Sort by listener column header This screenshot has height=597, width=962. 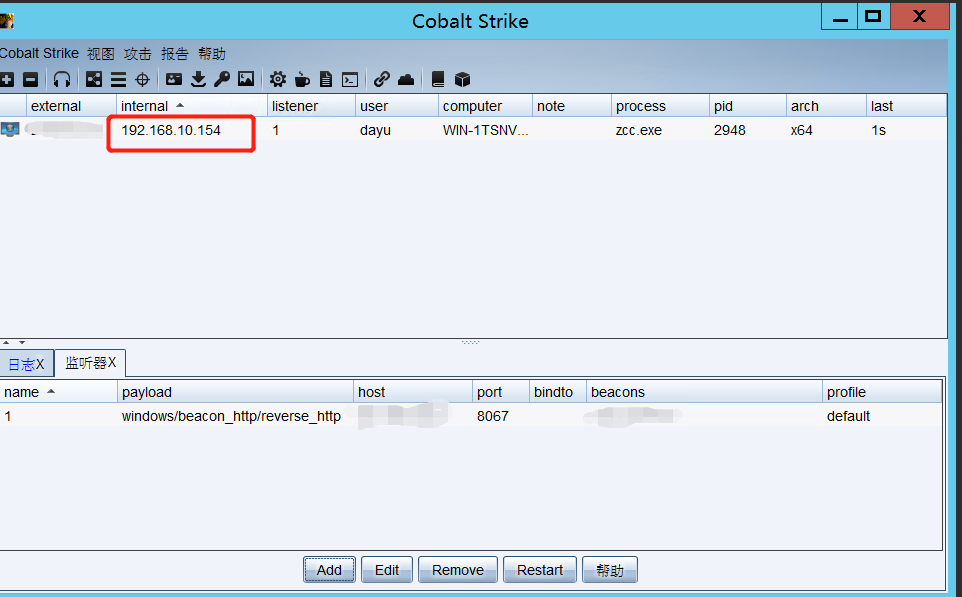point(311,106)
